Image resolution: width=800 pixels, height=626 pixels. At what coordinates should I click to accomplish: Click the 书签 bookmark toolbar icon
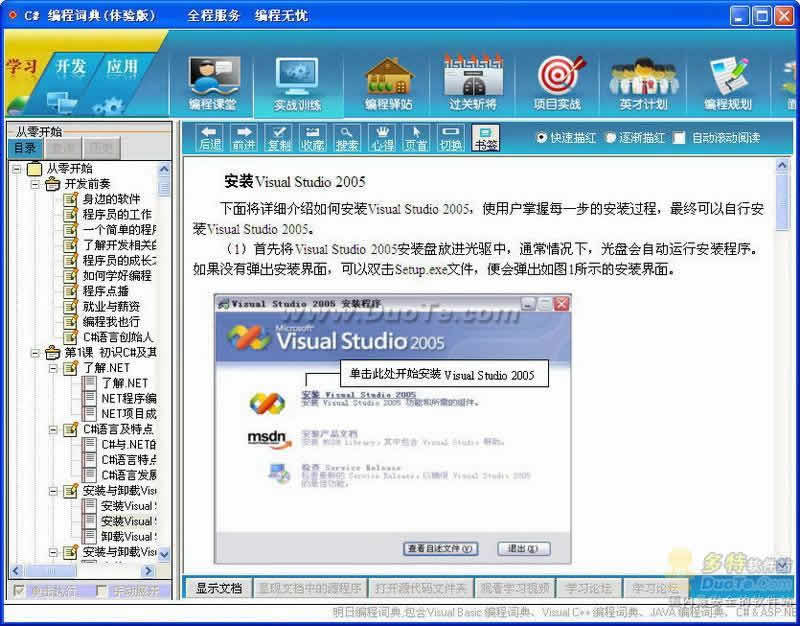(x=485, y=138)
